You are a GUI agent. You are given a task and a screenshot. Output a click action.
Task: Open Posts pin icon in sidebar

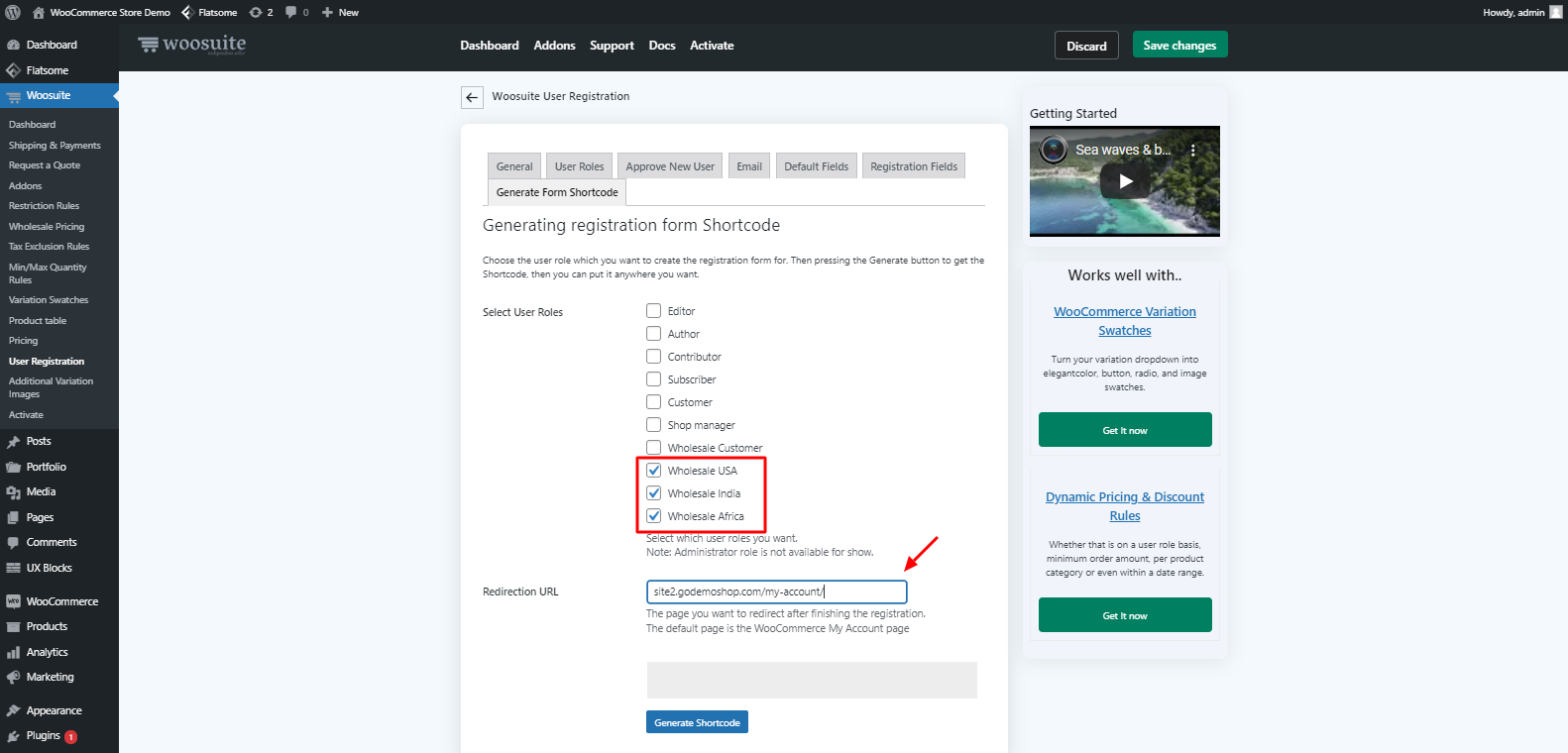pos(13,441)
